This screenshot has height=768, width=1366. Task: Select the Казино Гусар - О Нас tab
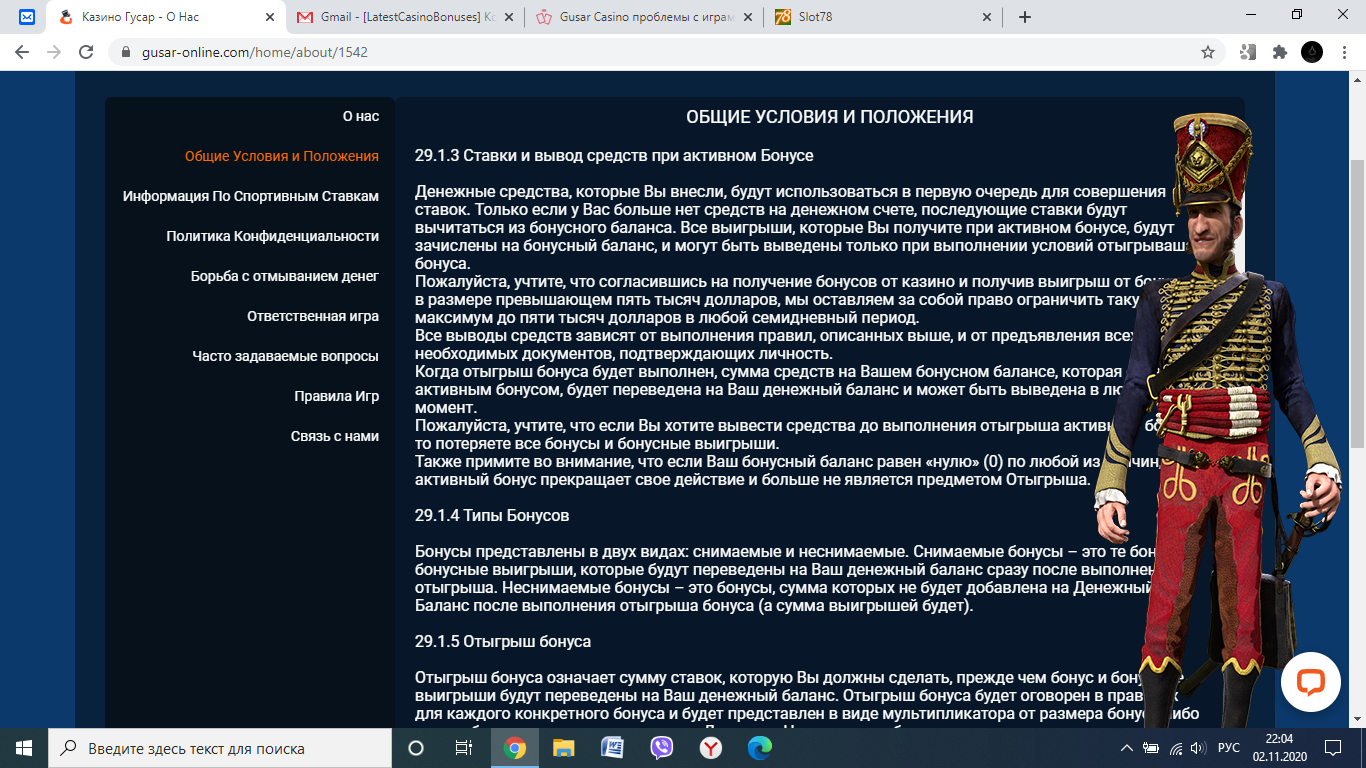[166, 17]
